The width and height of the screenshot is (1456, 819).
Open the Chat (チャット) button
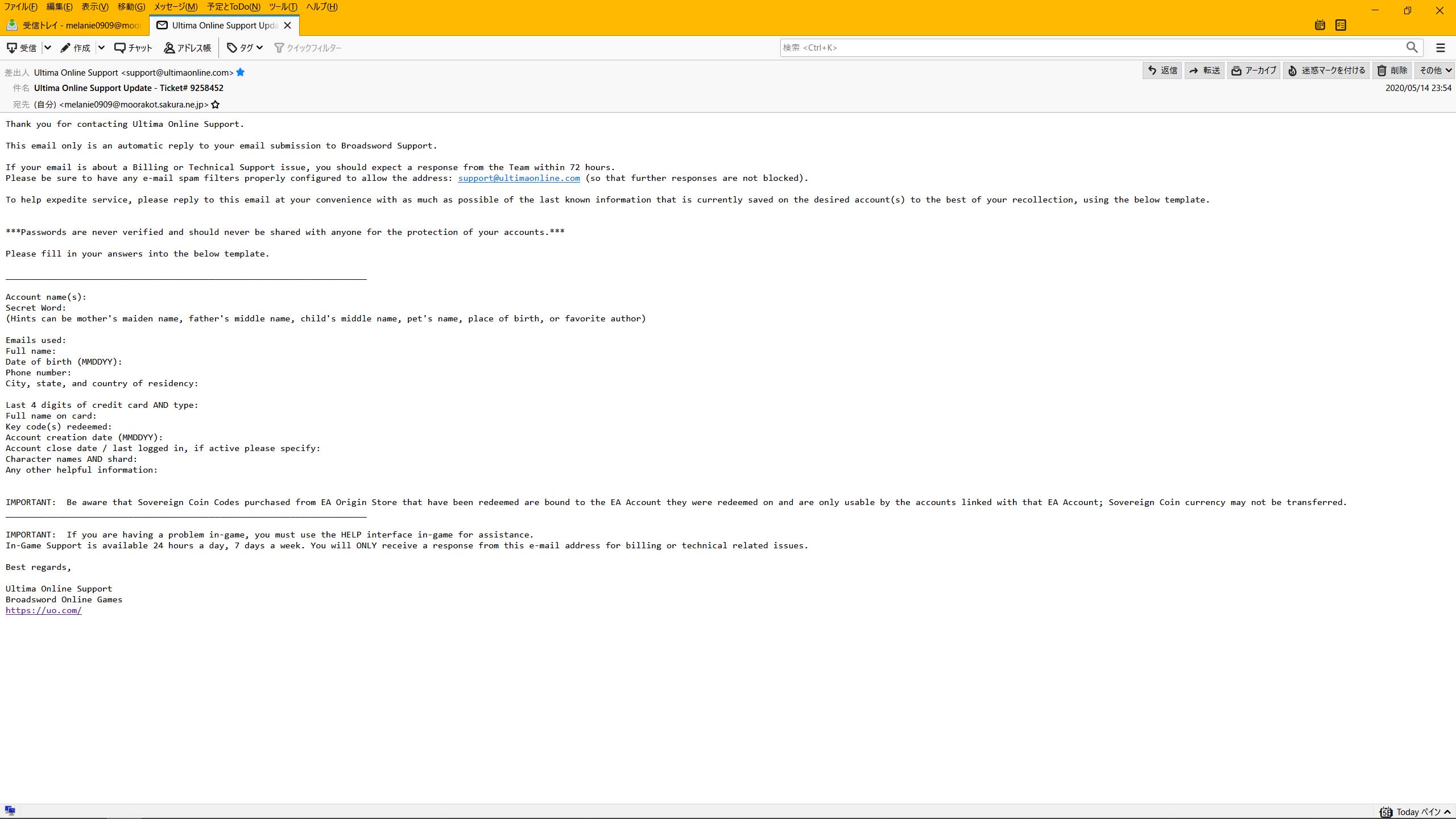pyautogui.click(x=133, y=48)
